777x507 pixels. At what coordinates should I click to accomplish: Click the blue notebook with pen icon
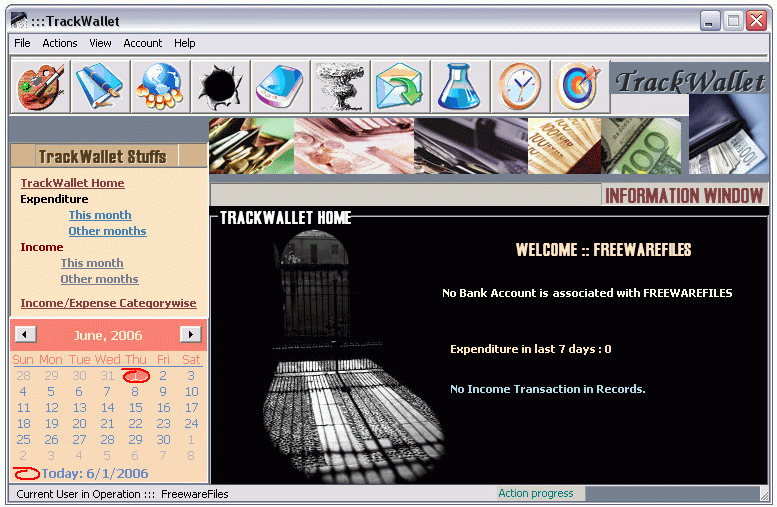coord(101,87)
